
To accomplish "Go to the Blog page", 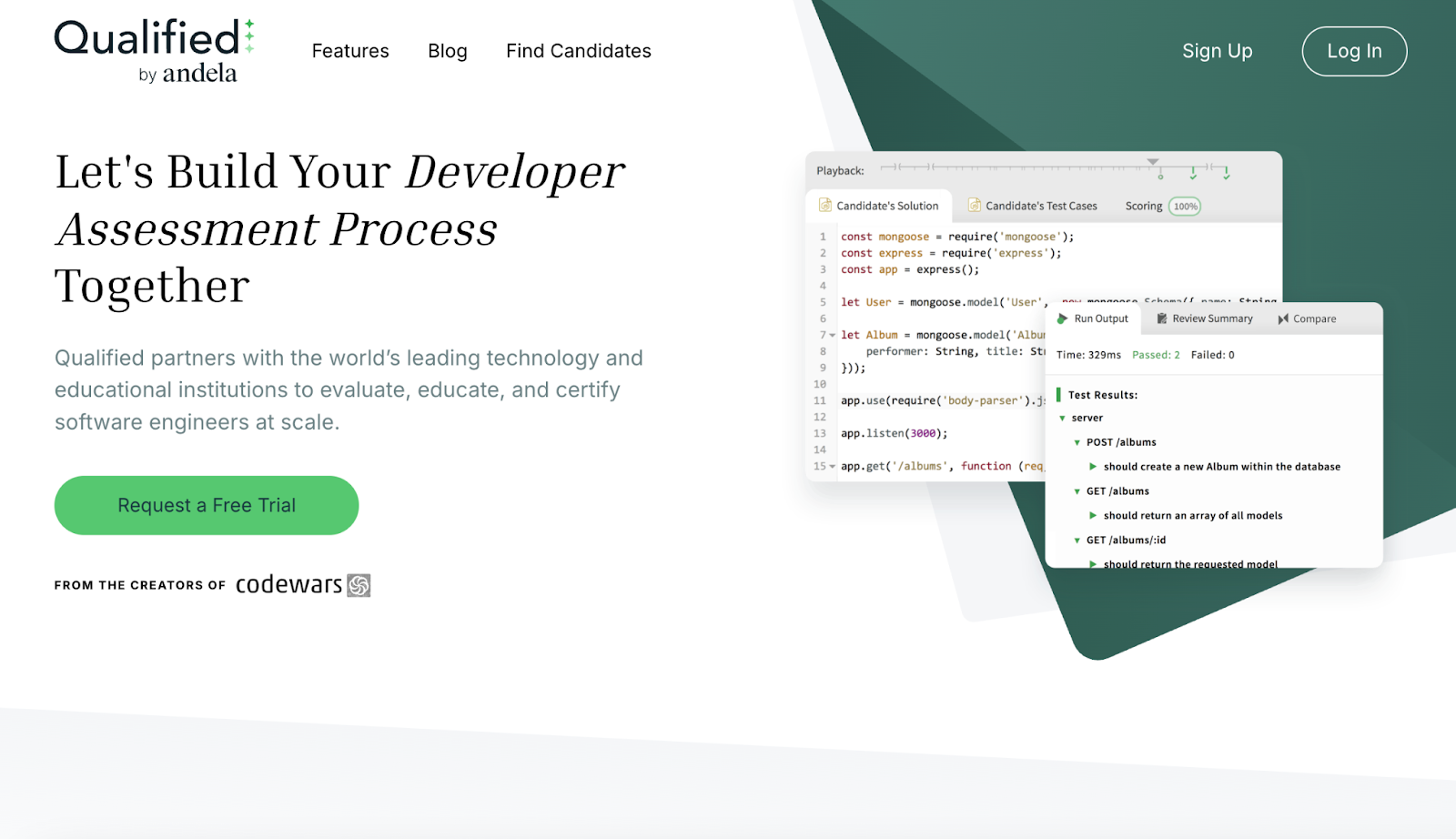I will pos(448,51).
